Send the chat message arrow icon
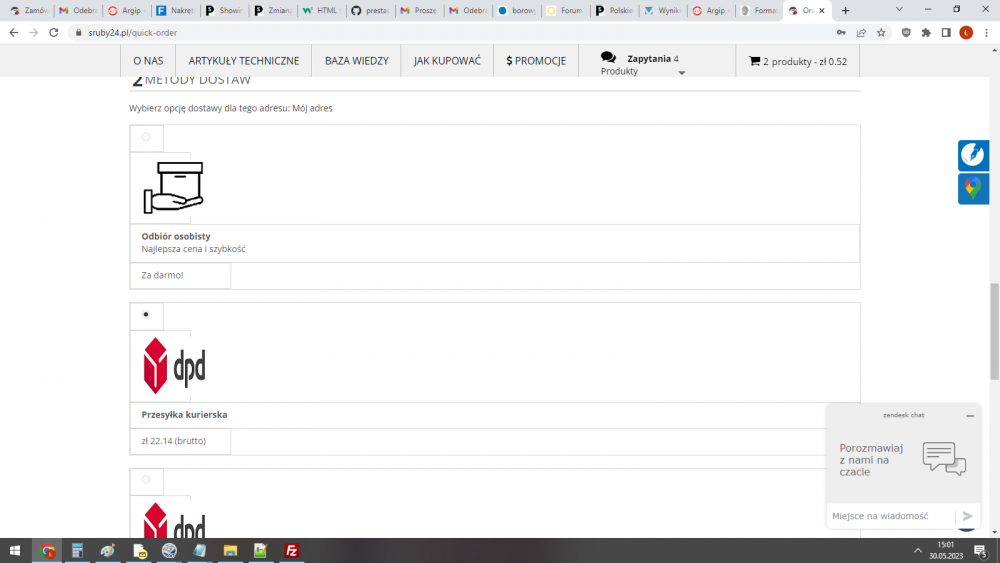 (x=967, y=516)
